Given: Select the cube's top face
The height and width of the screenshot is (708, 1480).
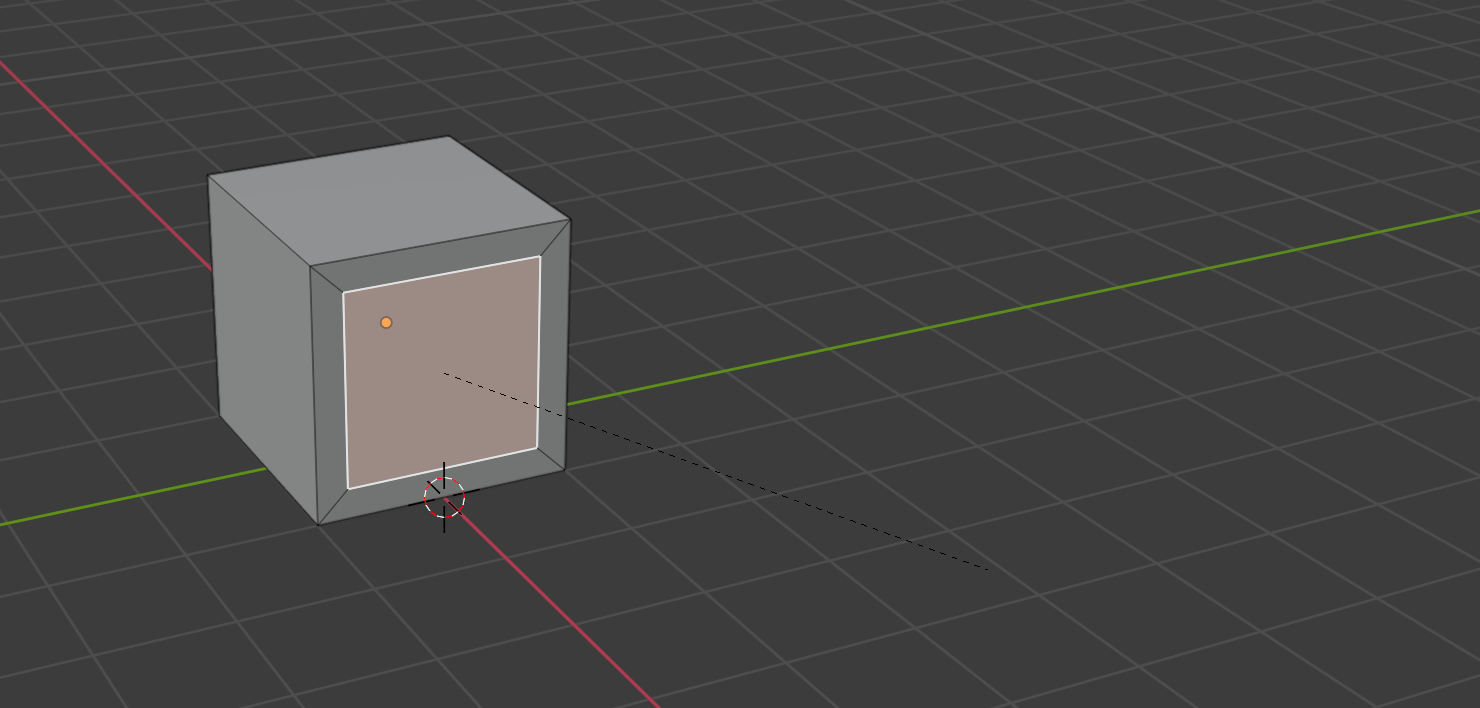Looking at the screenshot, I should point(390,200).
